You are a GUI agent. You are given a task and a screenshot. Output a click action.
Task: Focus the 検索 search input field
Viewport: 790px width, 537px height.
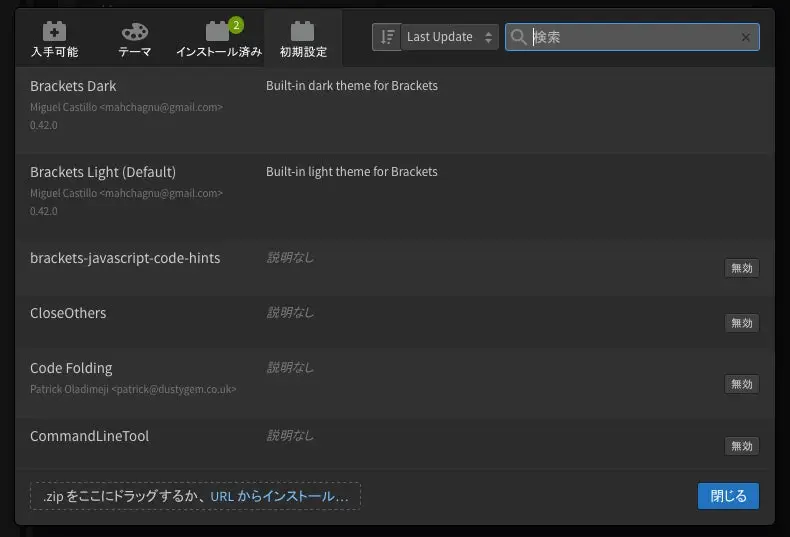pos(632,37)
